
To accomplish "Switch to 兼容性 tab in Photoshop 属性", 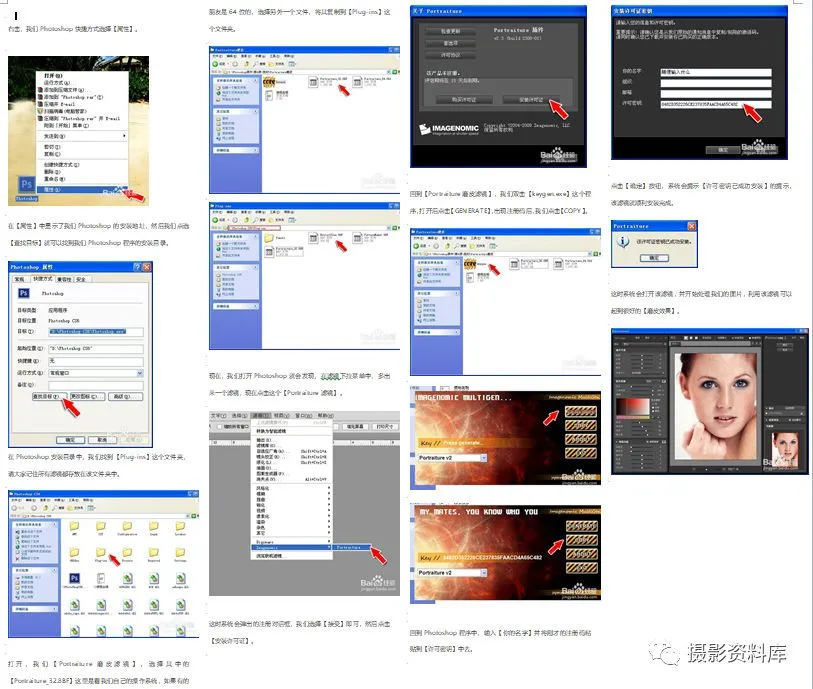I will pyautogui.click(x=64, y=279).
